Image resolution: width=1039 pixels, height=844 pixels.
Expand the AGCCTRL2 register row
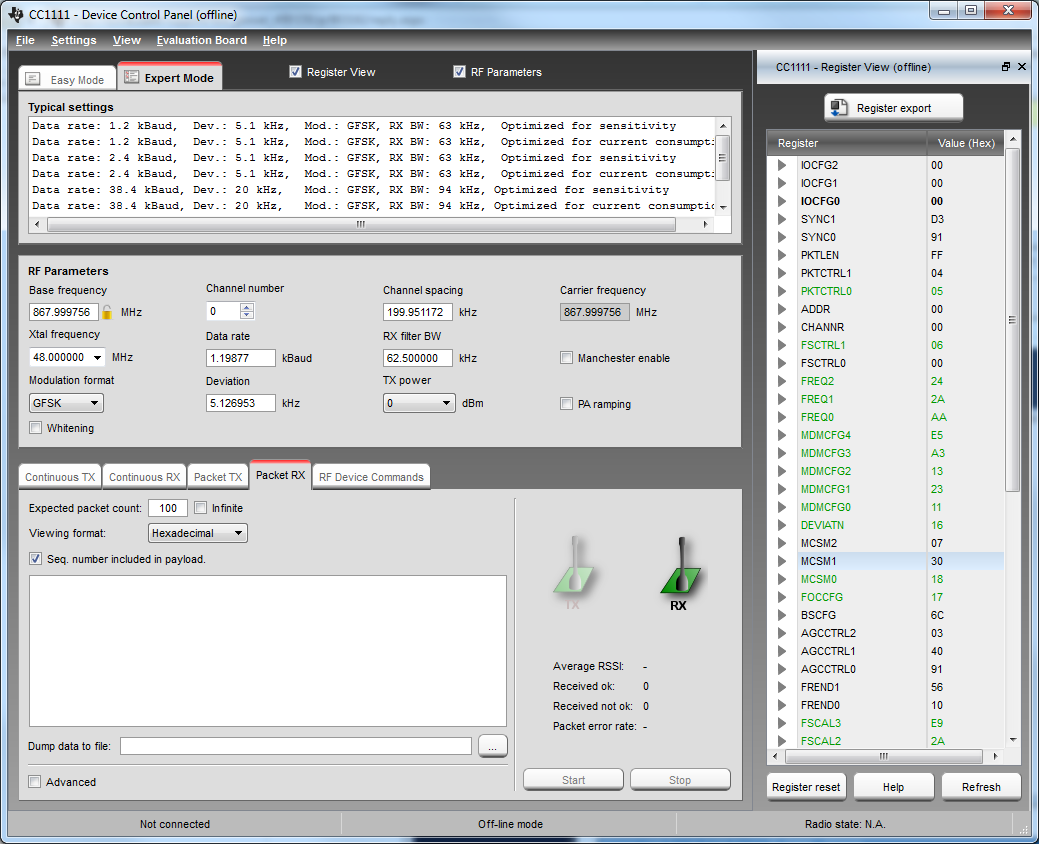tap(782, 633)
